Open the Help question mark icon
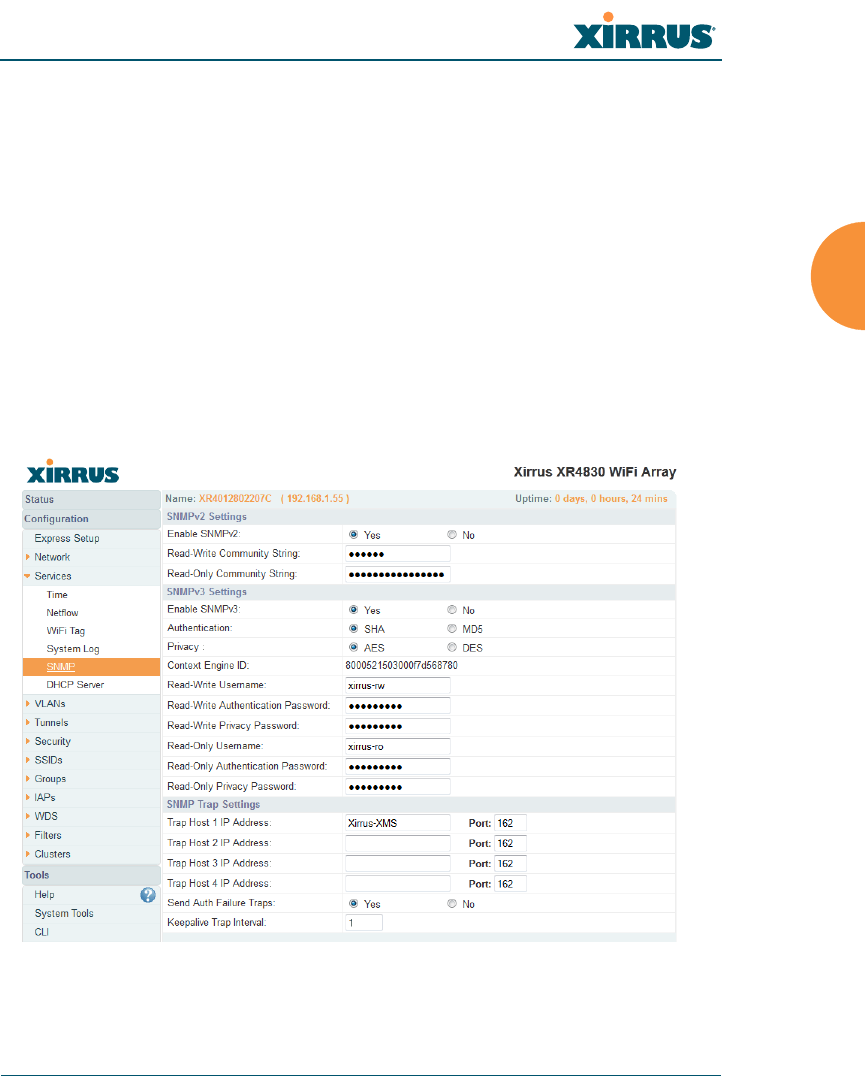865x1076 pixels. pyautogui.click(x=147, y=895)
